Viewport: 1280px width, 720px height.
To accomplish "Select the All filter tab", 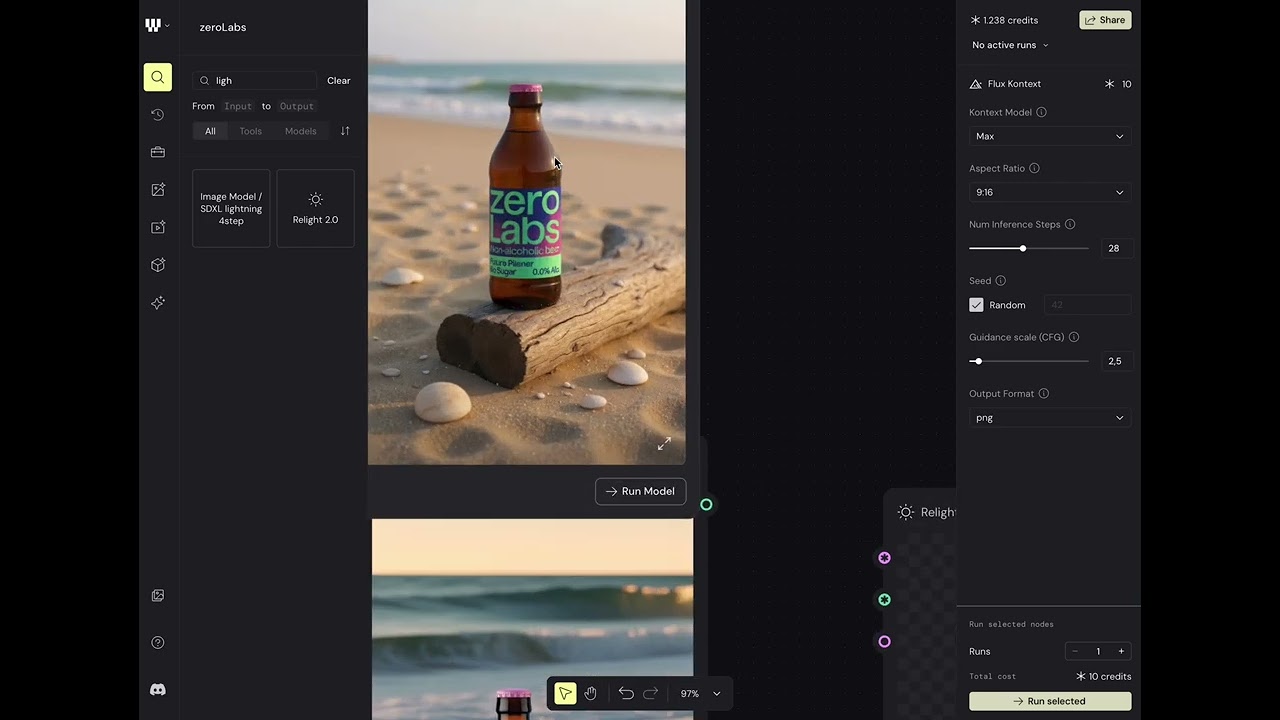I will [210, 131].
